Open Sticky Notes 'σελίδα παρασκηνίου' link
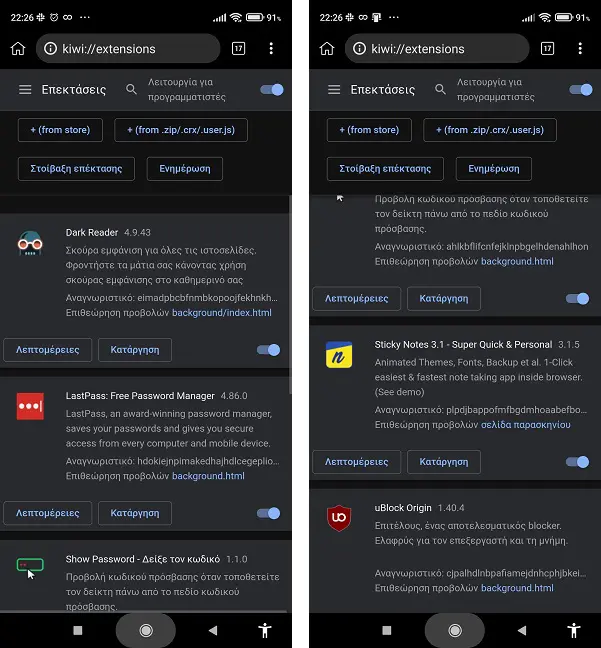Screen dimensions: 601x648 [x=525, y=424]
